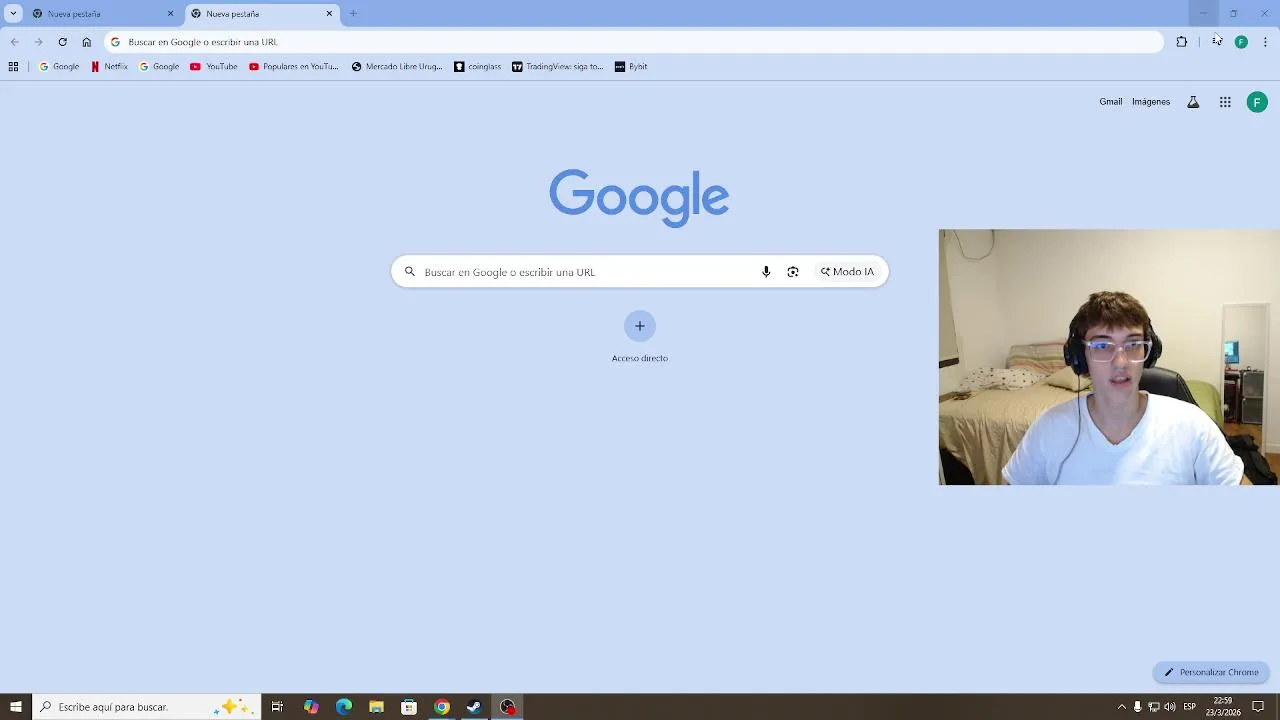
Task: Open the Bybit bookmark
Action: (x=631, y=67)
